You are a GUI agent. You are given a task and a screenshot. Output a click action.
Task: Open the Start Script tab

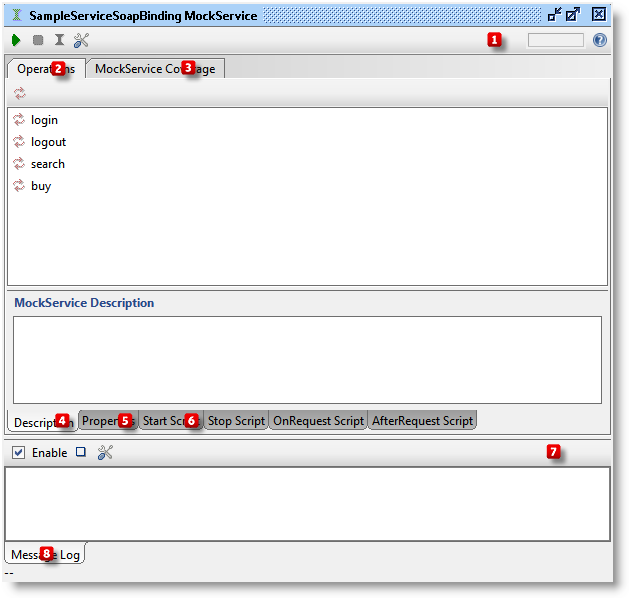tap(171, 420)
